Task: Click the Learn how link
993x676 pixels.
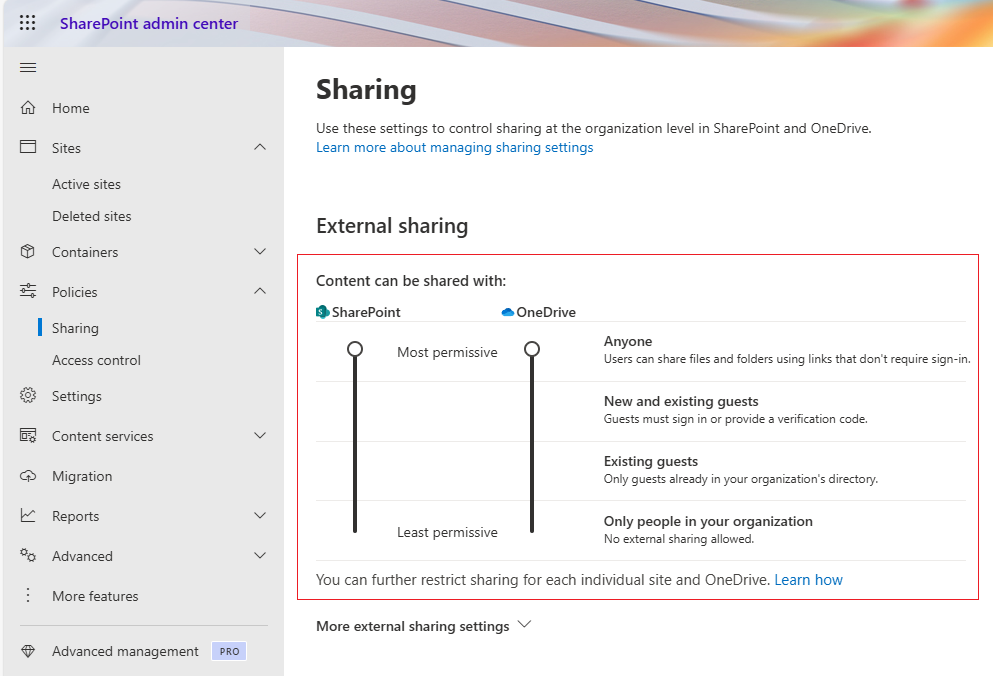Action: click(x=808, y=579)
